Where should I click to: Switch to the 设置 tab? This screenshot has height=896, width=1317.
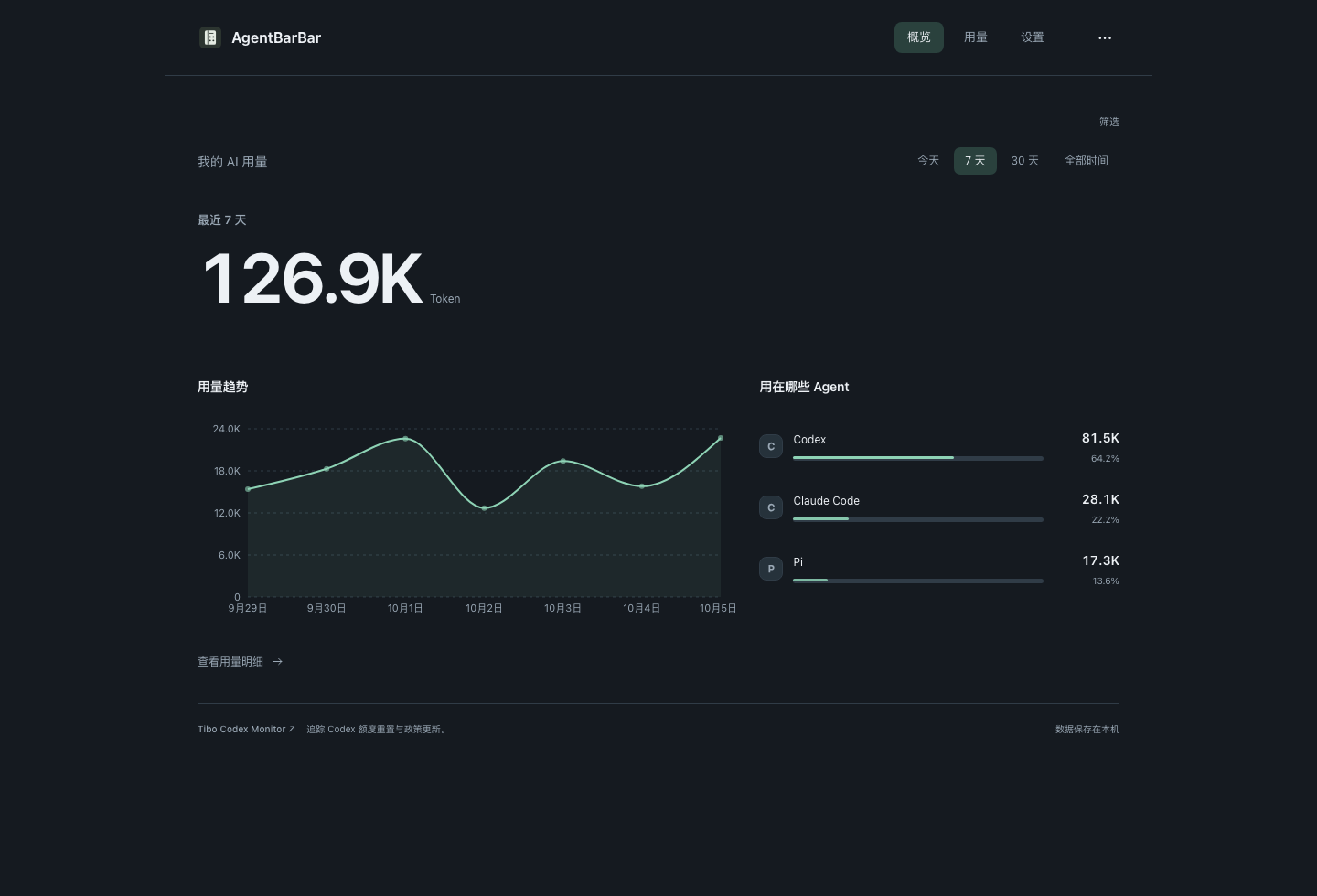pyautogui.click(x=1033, y=37)
